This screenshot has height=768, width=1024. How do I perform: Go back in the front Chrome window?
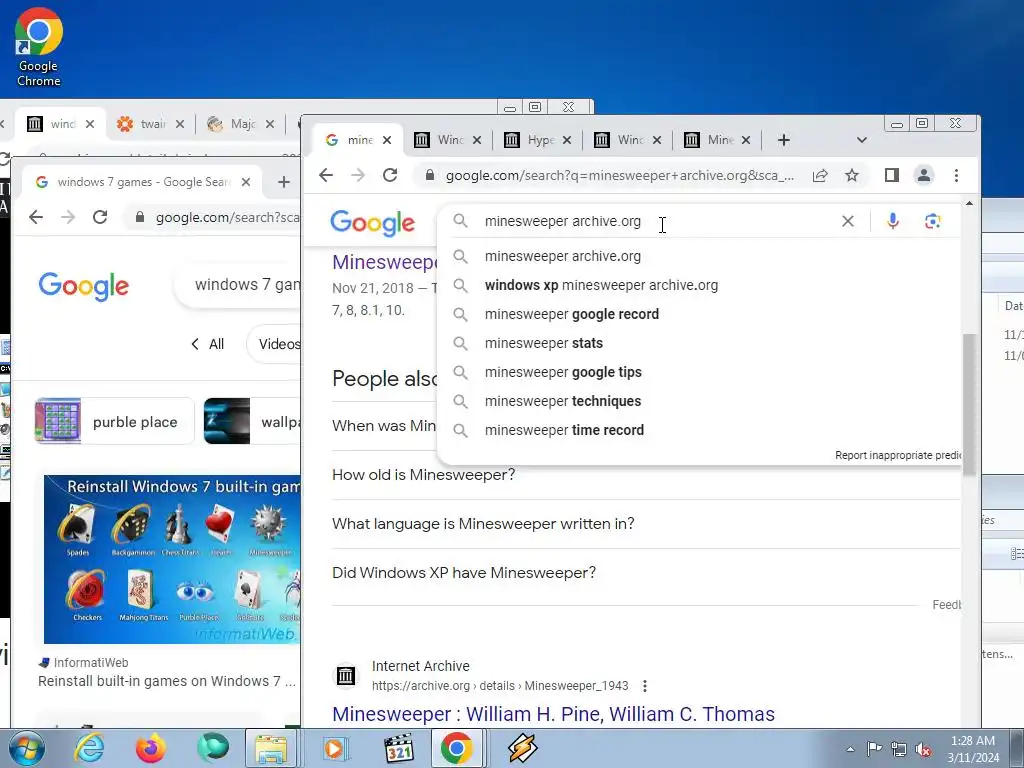[x=326, y=175]
